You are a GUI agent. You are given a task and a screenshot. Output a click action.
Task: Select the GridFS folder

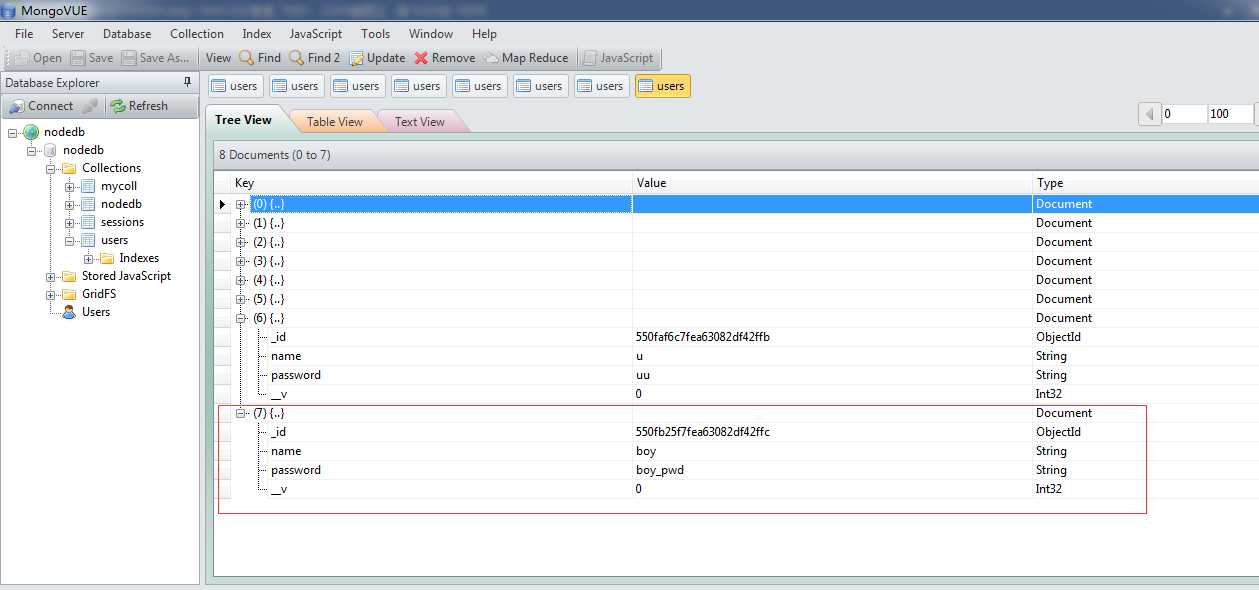coord(99,294)
